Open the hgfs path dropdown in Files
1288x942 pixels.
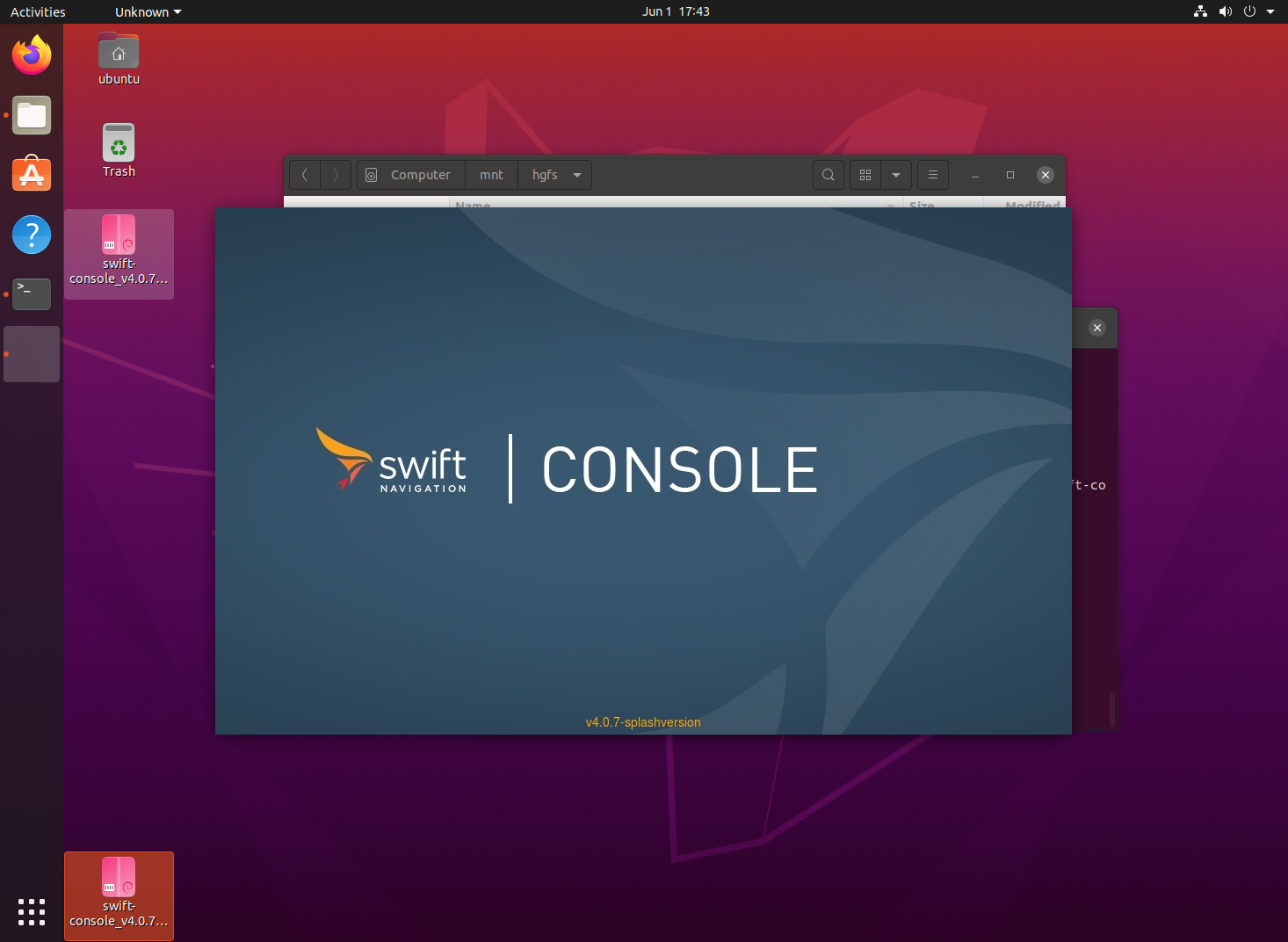(x=577, y=175)
